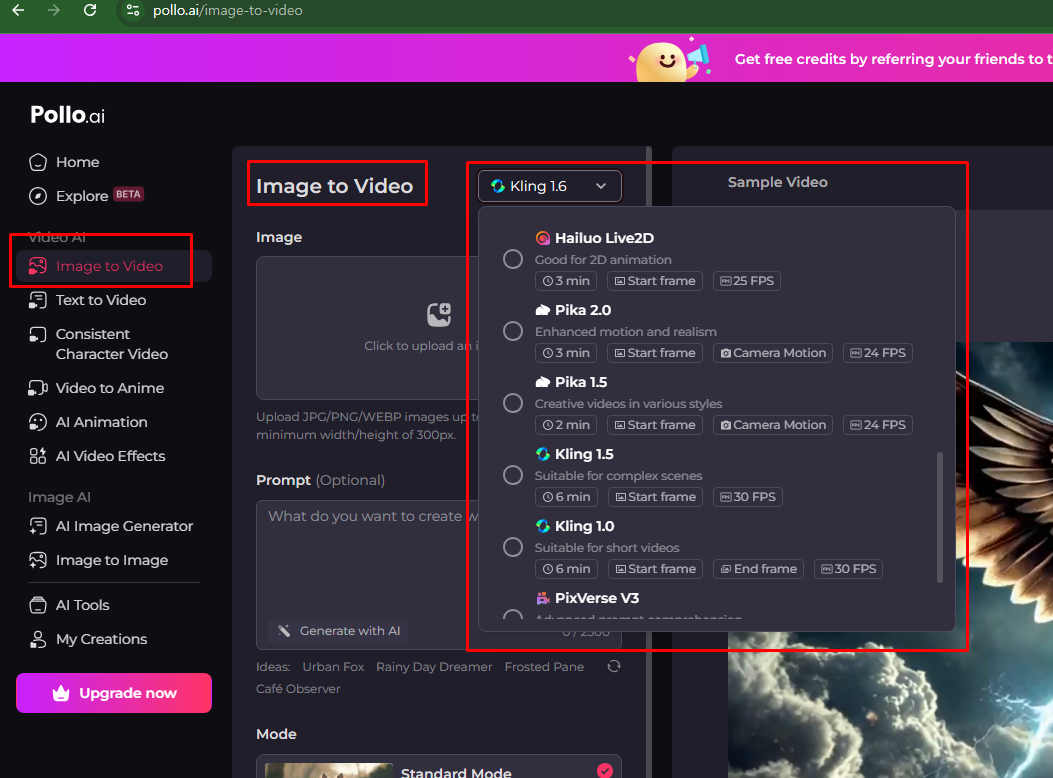Use the Rainy Day Dreamer idea
Image resolution: width=1053 pixels, height=778 pixels.
point(434,667)
